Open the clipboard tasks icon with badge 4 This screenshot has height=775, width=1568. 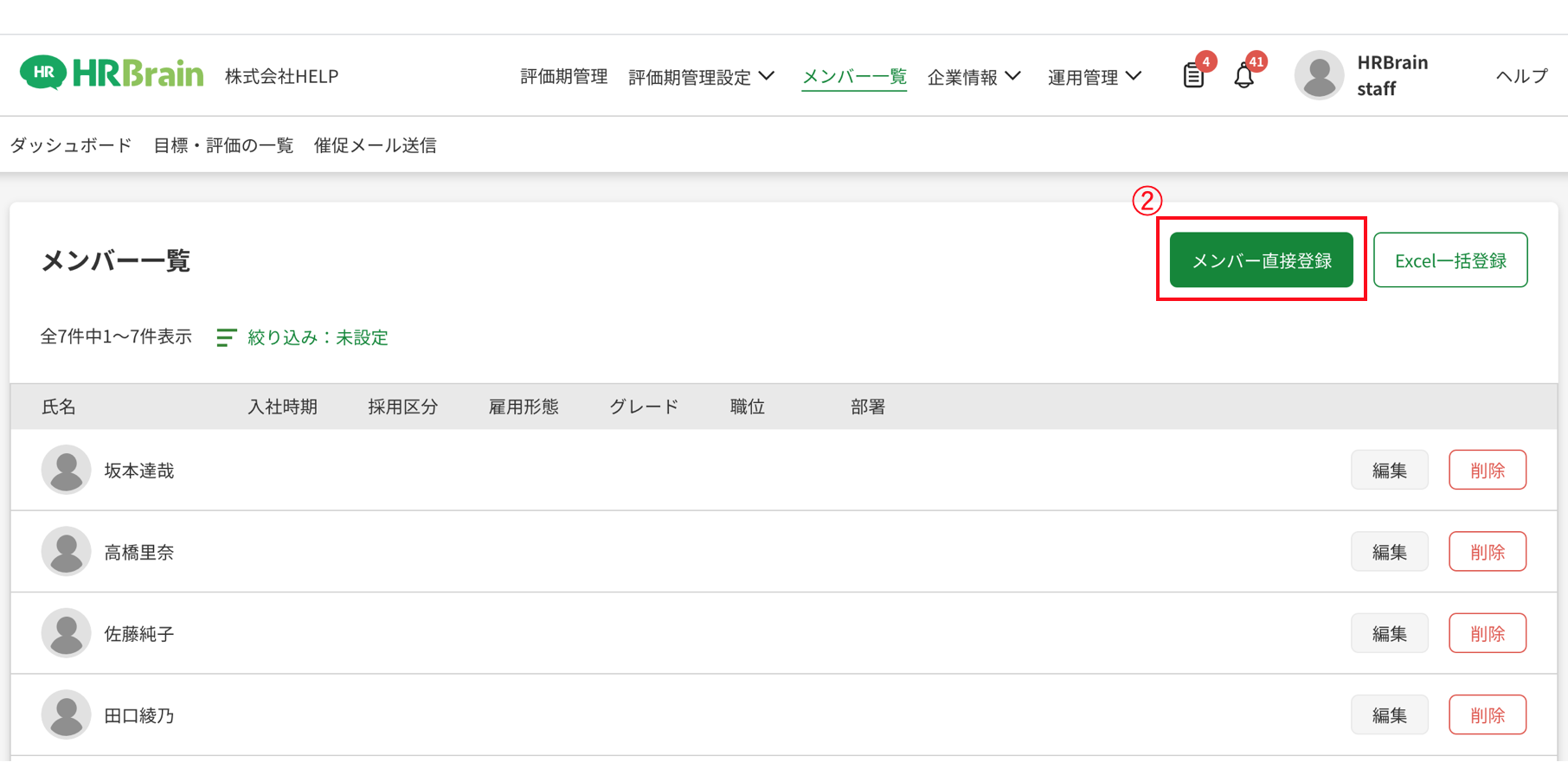pyautogui.click(x=1193, y=75)
